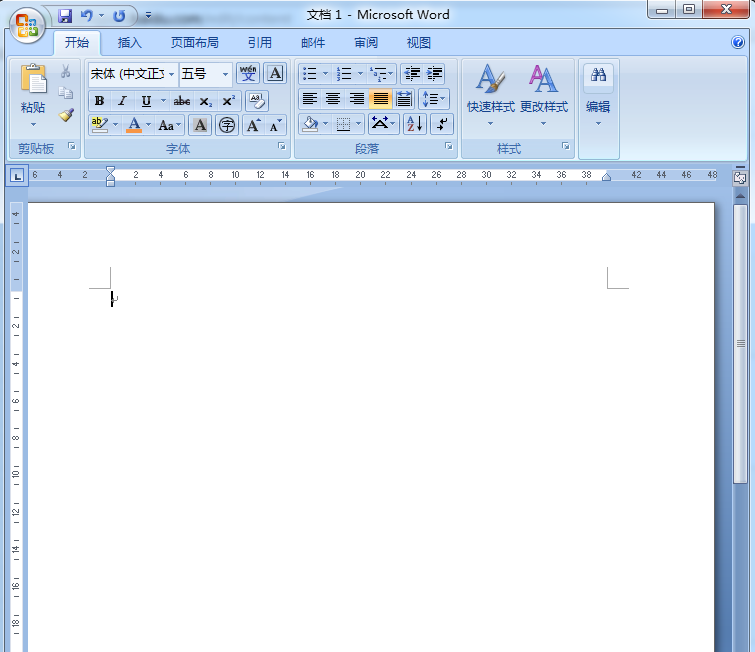Screen dimensions: 755x652
Task: Toggle underline formatting
Action: point(146,101)
